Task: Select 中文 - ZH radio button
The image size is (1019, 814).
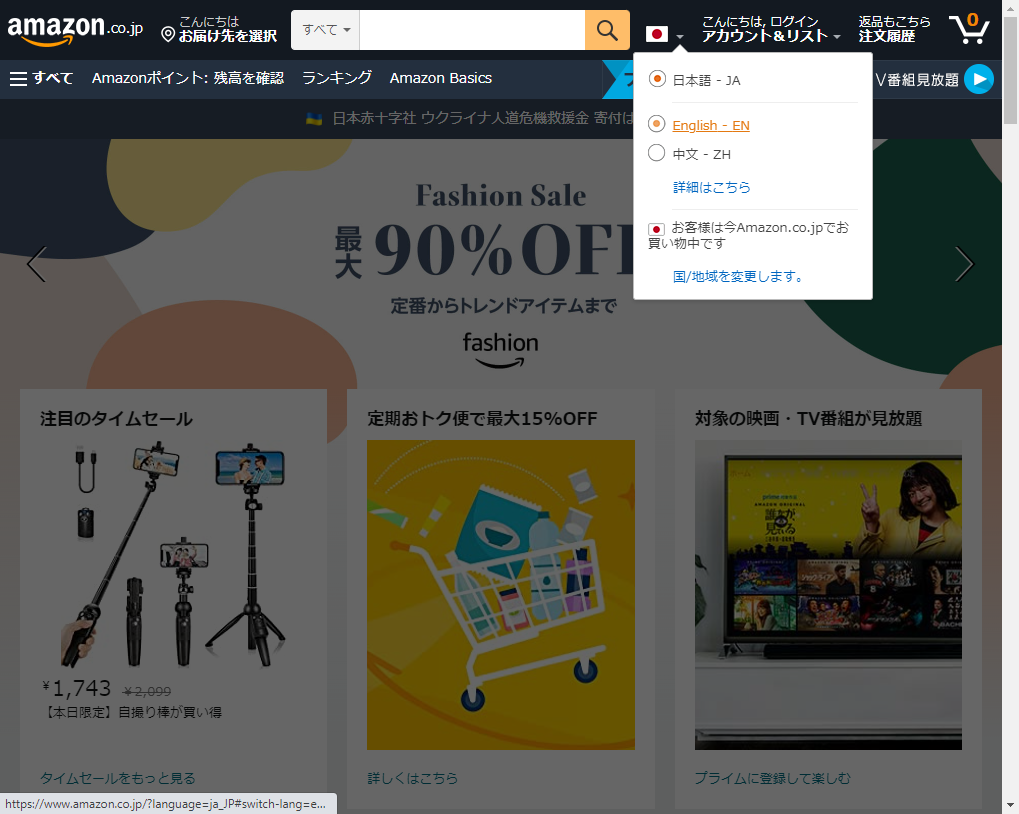Action: coord(656,153)
